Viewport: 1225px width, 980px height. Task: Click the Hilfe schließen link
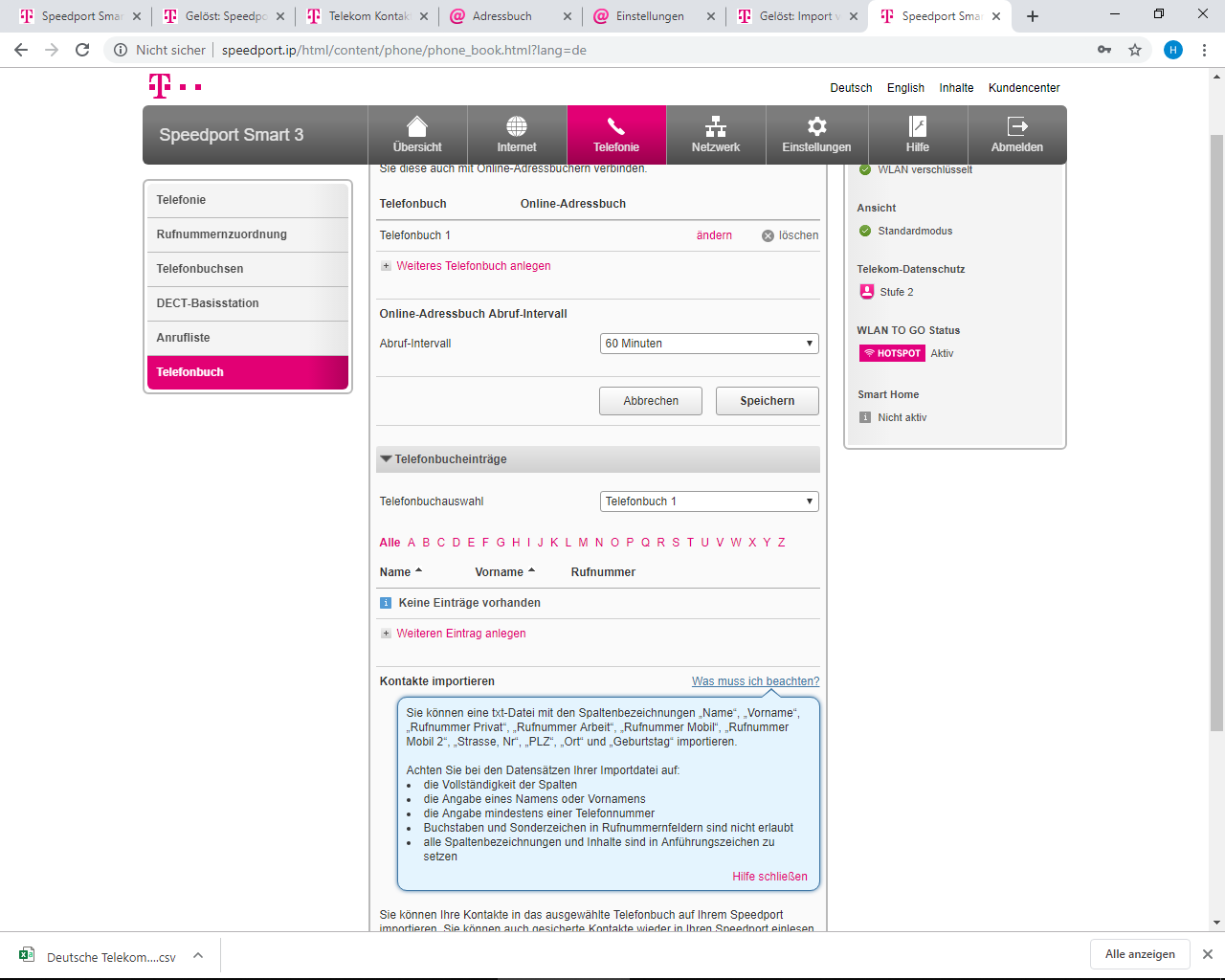click(770, 877)
